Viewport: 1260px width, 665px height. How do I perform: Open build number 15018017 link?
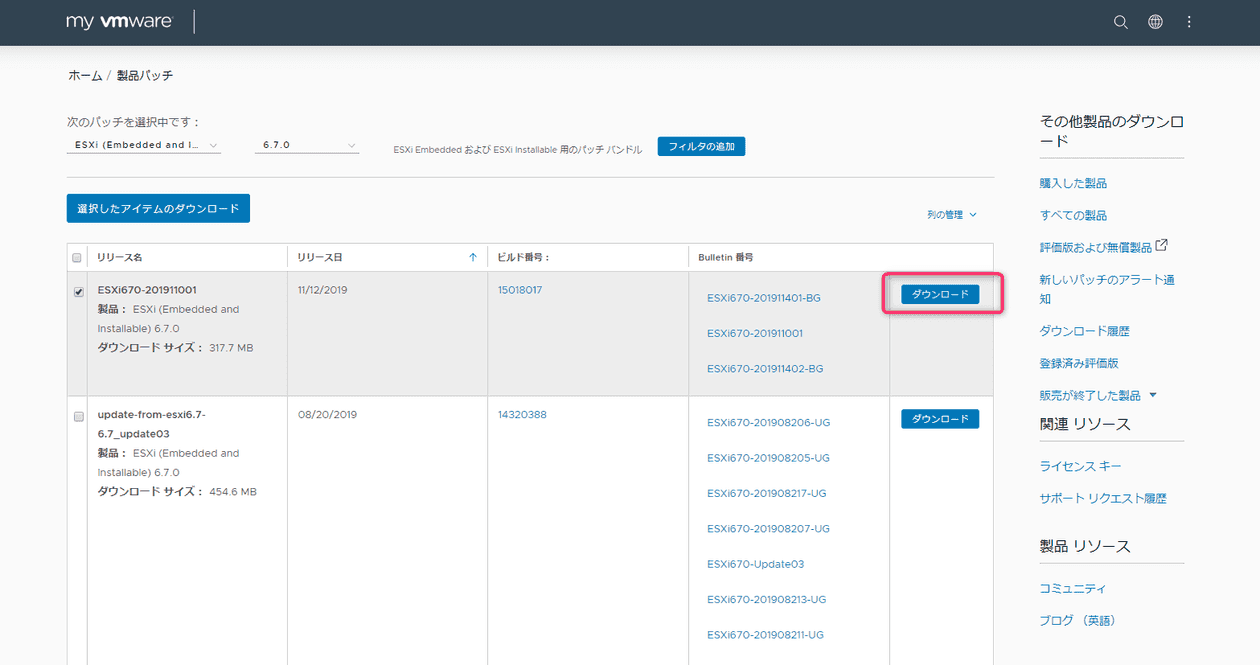[520, 290]
